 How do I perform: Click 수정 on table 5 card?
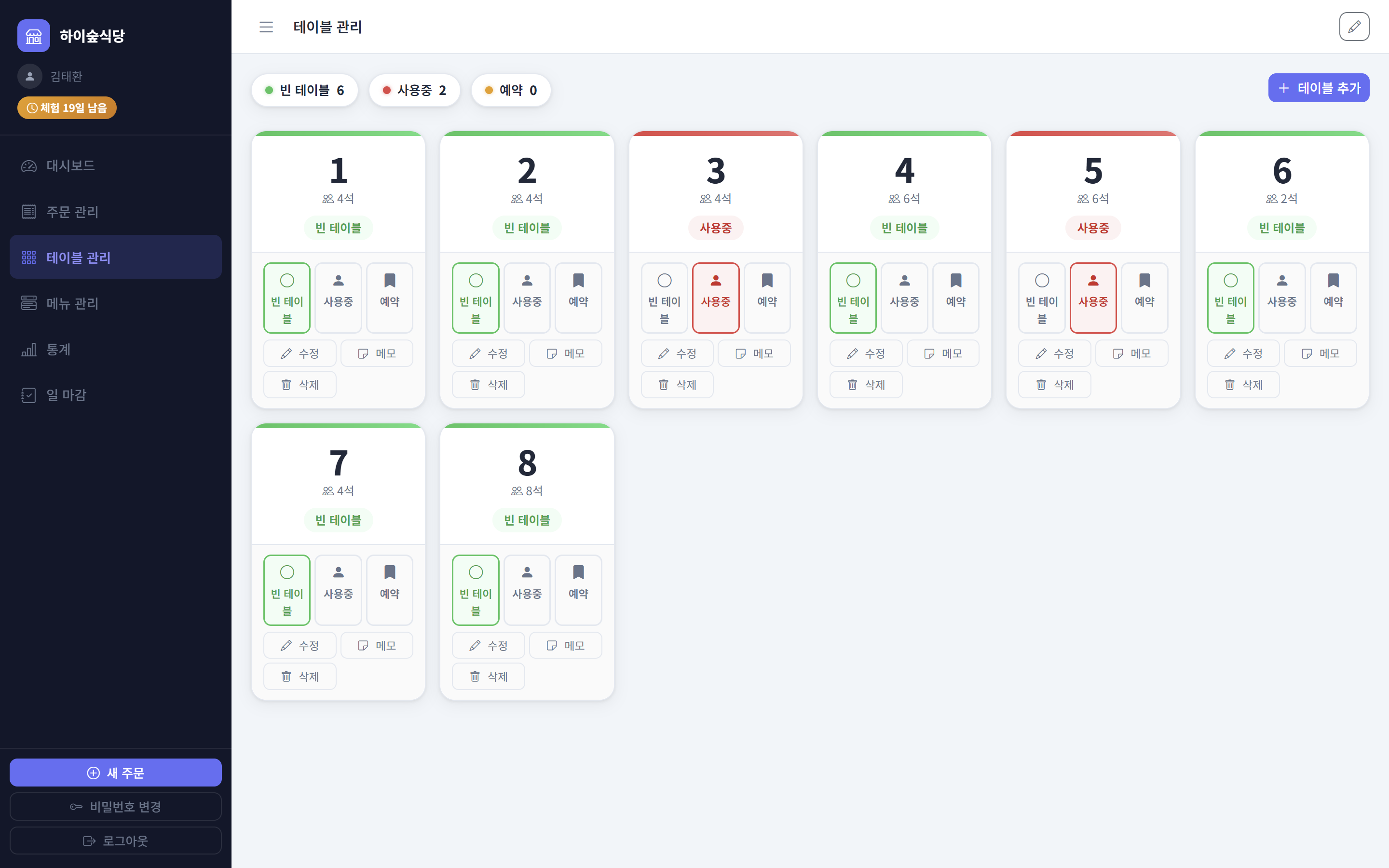[x=1055, y=353]
